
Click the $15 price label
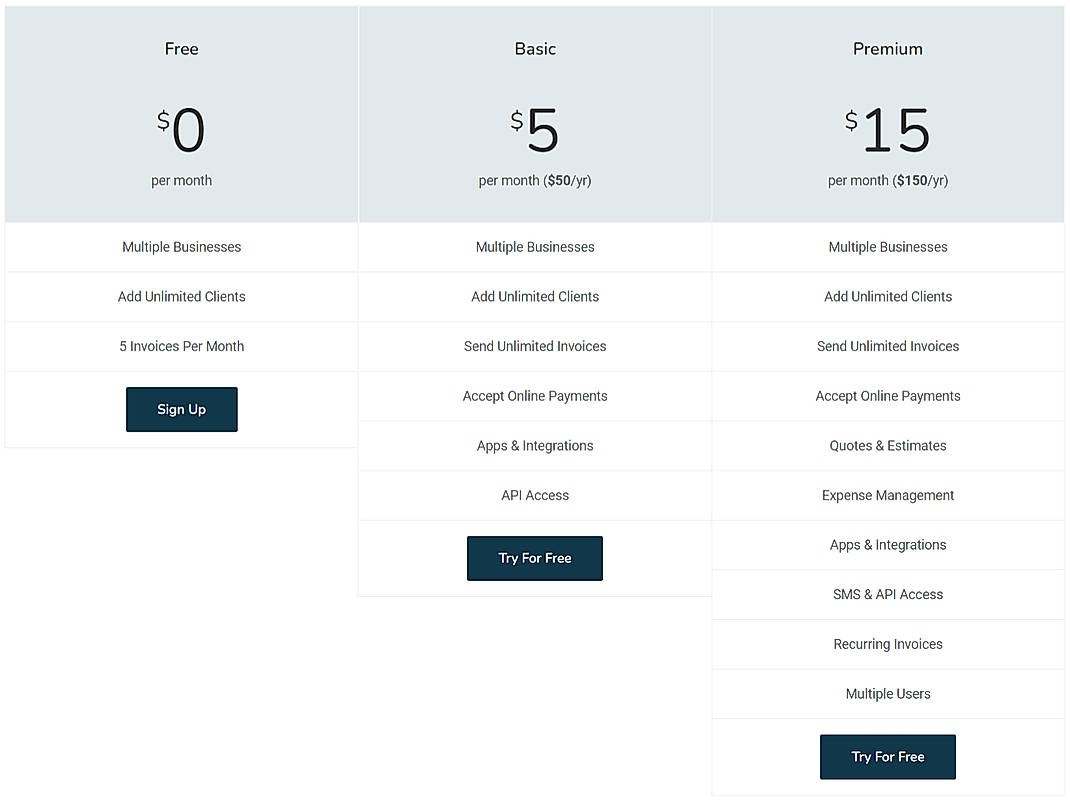tap(887, 130)
